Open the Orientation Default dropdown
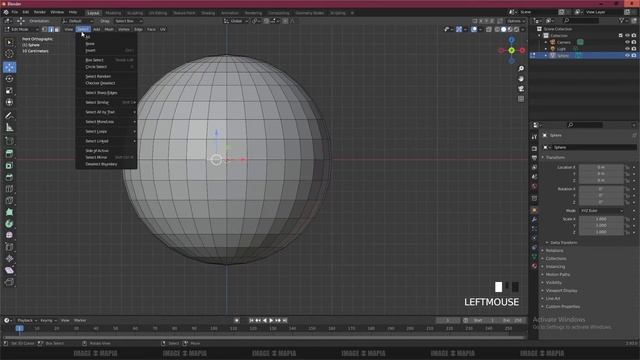 (78, 21)
